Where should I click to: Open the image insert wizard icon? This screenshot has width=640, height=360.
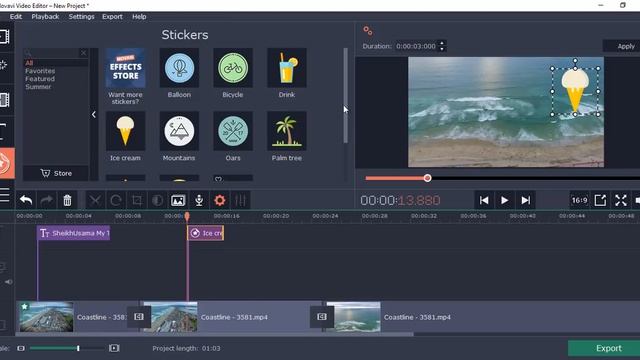coord(178,200)
